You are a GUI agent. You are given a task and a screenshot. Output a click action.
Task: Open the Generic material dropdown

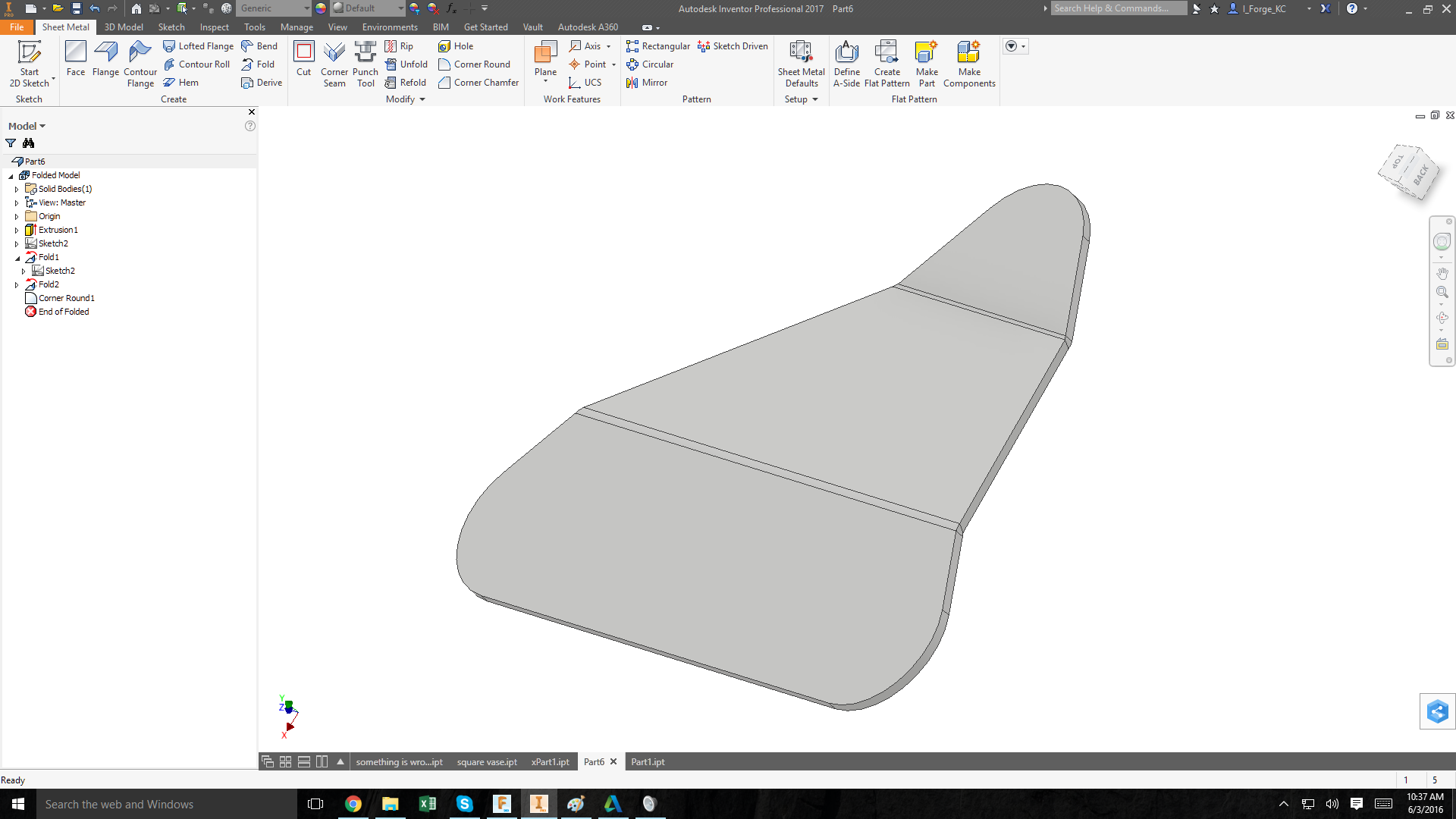click(x=306, y=8)
